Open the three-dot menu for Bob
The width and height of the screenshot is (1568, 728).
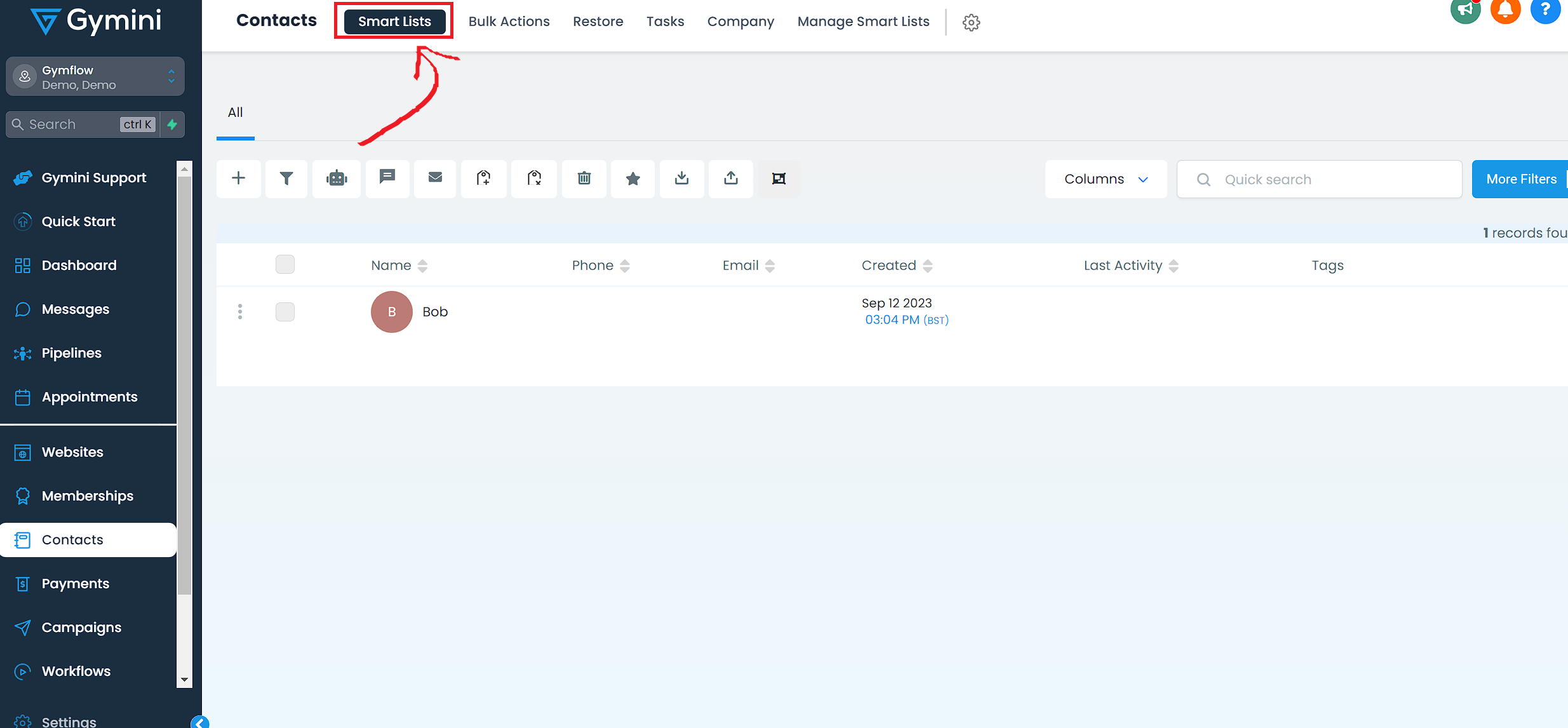pos(240,312)
